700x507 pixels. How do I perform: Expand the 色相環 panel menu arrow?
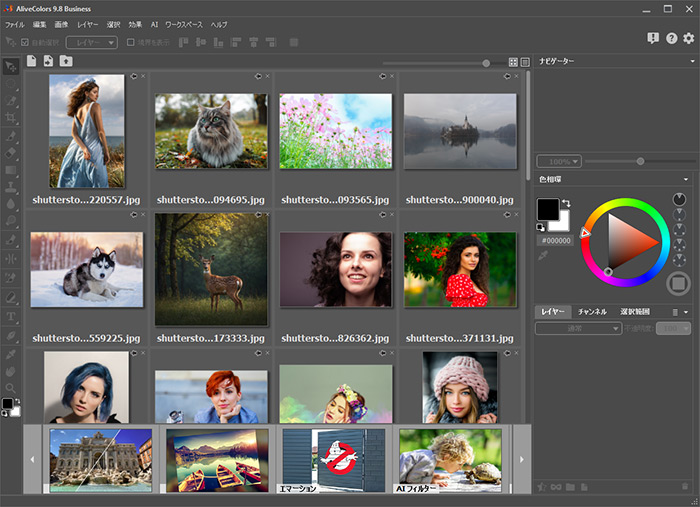[x=686, y=179]
